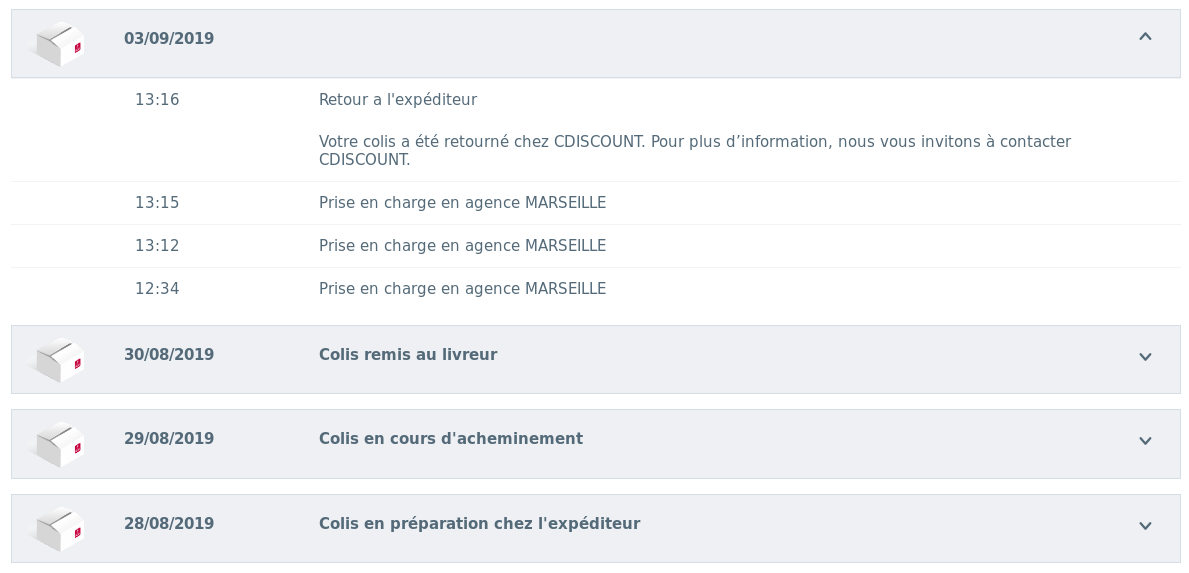Click the 13:16 timestamp

pos(157,100)
